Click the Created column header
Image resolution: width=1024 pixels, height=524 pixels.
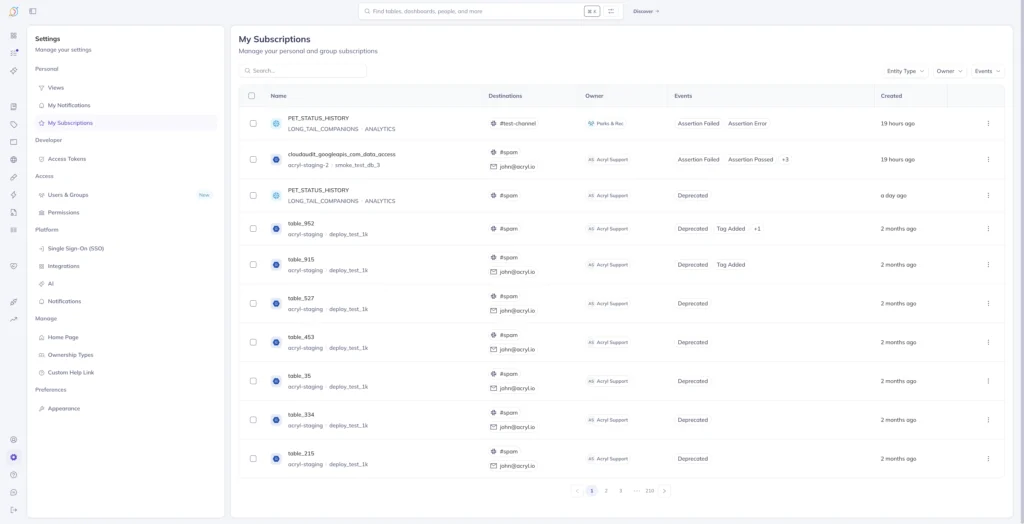pos(891,96)
